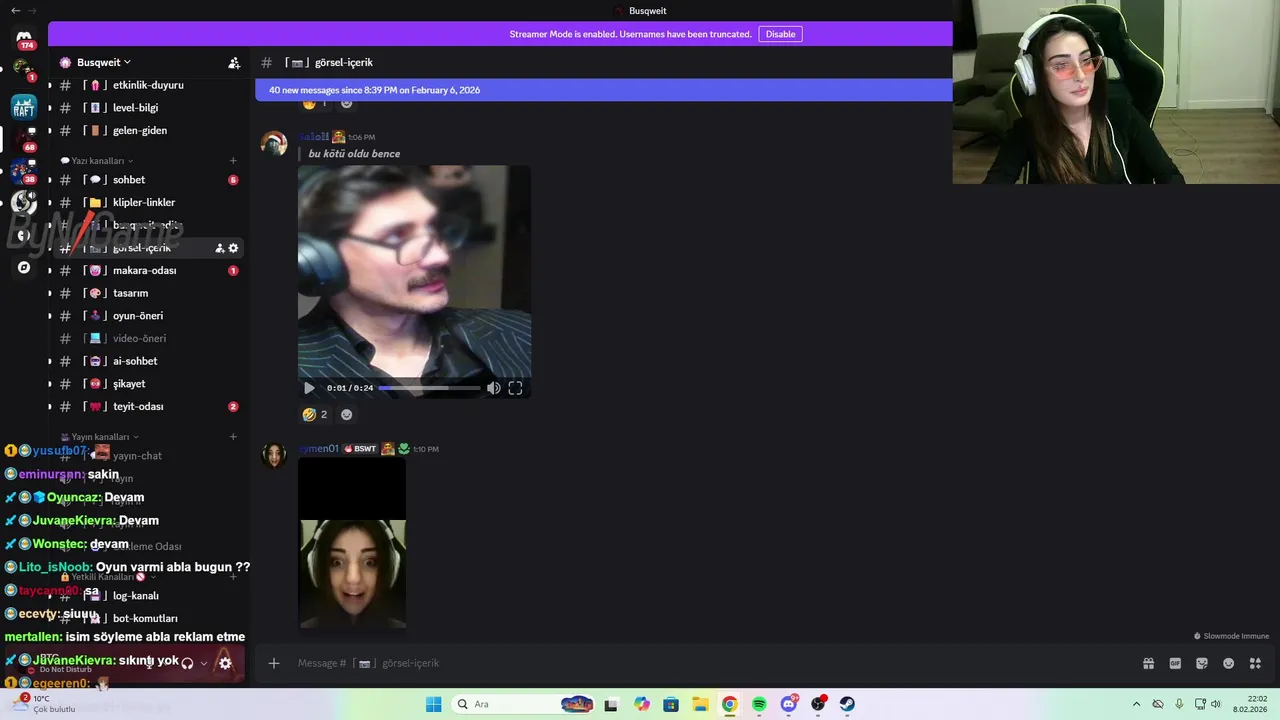Open Google Chrome from taskbar
Screen dimensions: 1280x720
pyautogui.click(x=730, y=704)
